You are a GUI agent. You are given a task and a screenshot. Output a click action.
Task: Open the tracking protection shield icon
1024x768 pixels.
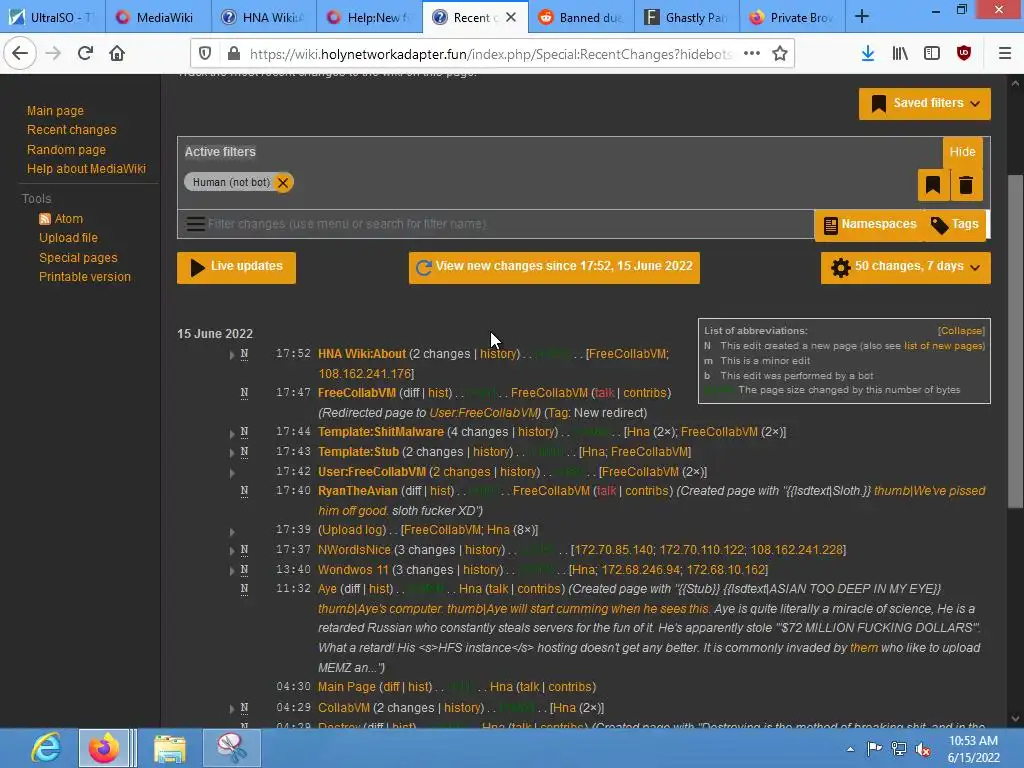205,54
